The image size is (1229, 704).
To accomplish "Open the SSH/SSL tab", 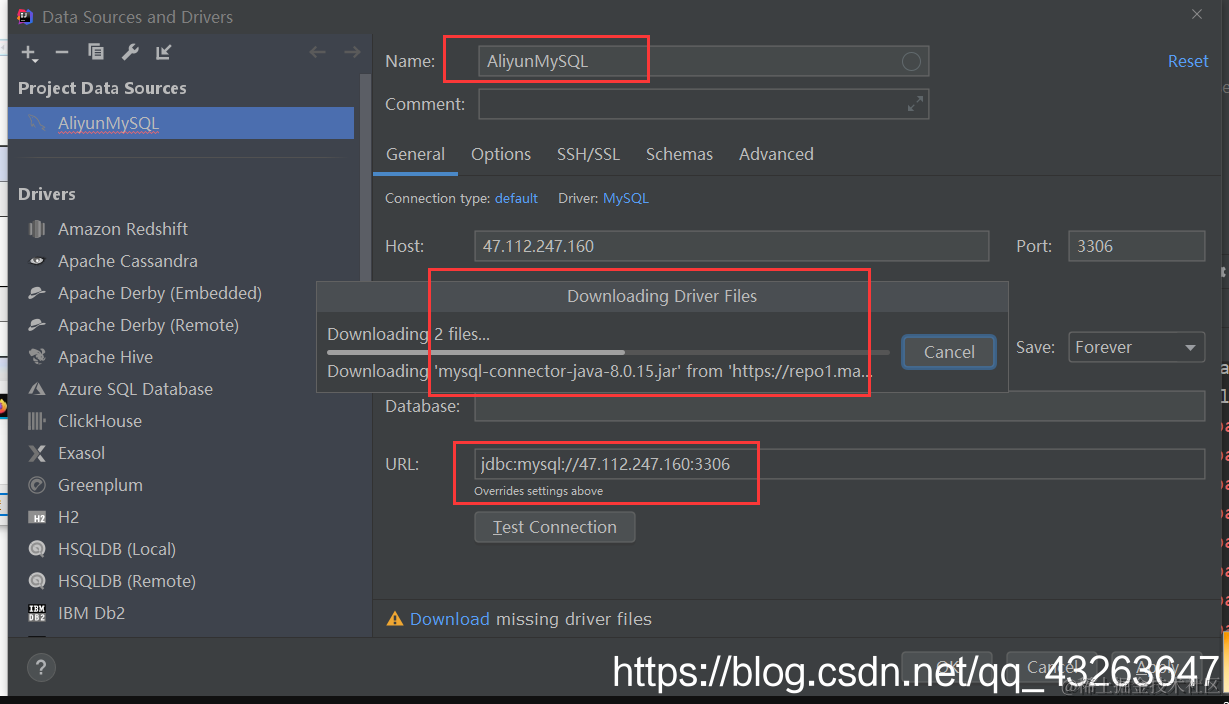I will pos(588,154).
